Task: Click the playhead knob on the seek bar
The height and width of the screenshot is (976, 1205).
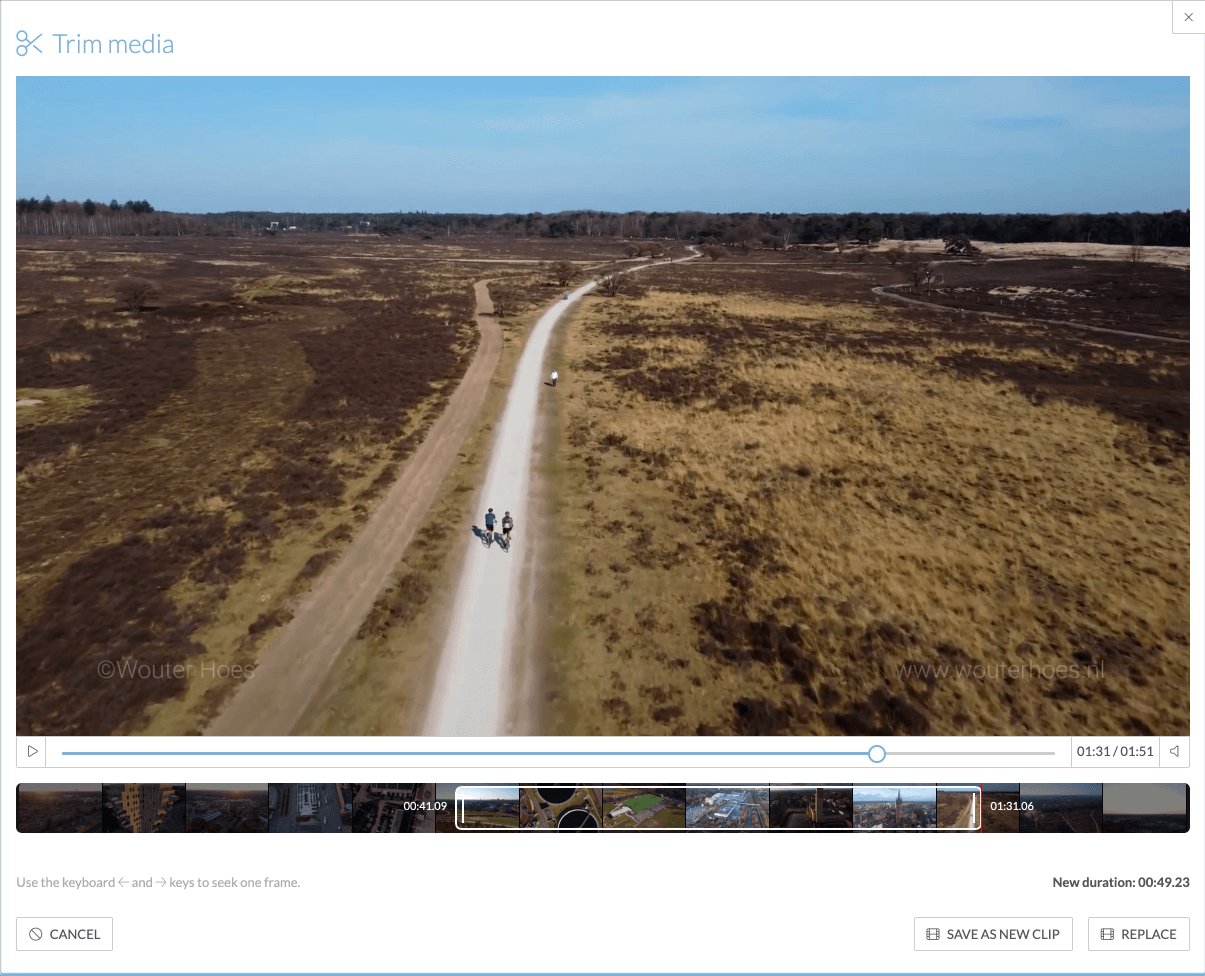Action: click(877, 753)
